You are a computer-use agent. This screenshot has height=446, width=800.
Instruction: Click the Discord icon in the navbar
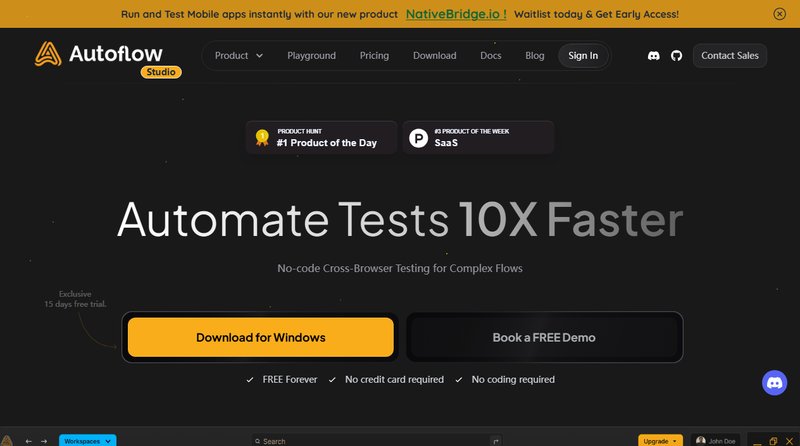(654, 56)
